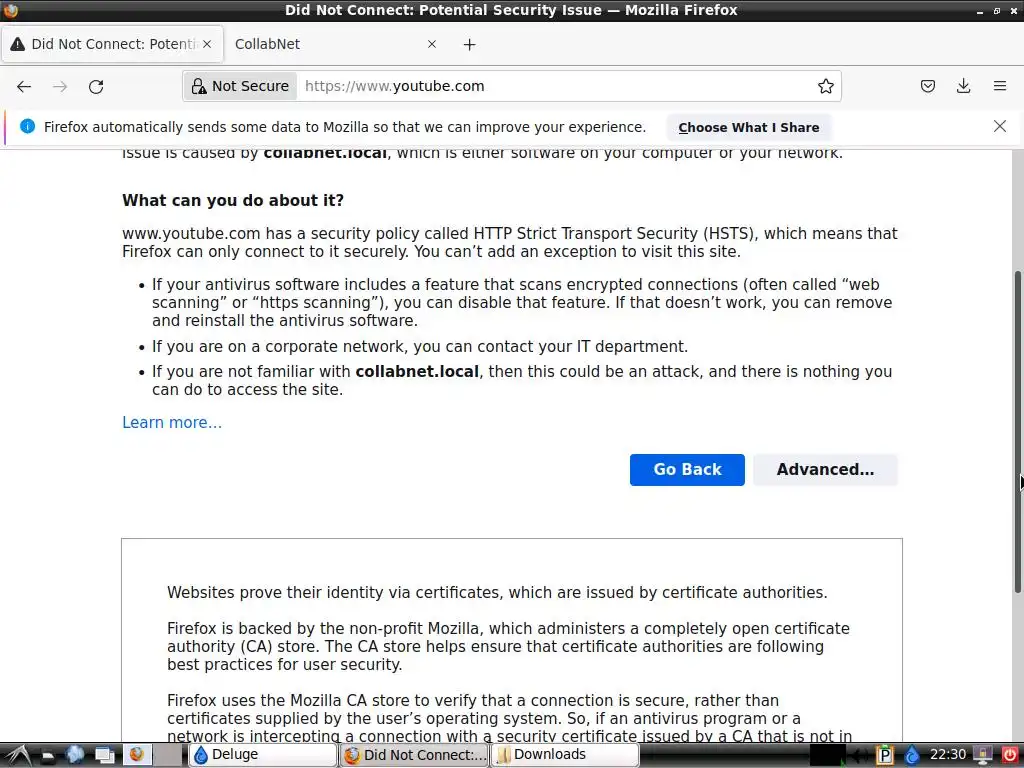The image size is (1024, 768).
Task: Click the warning icon on first tab
Action: coord(18,44)
